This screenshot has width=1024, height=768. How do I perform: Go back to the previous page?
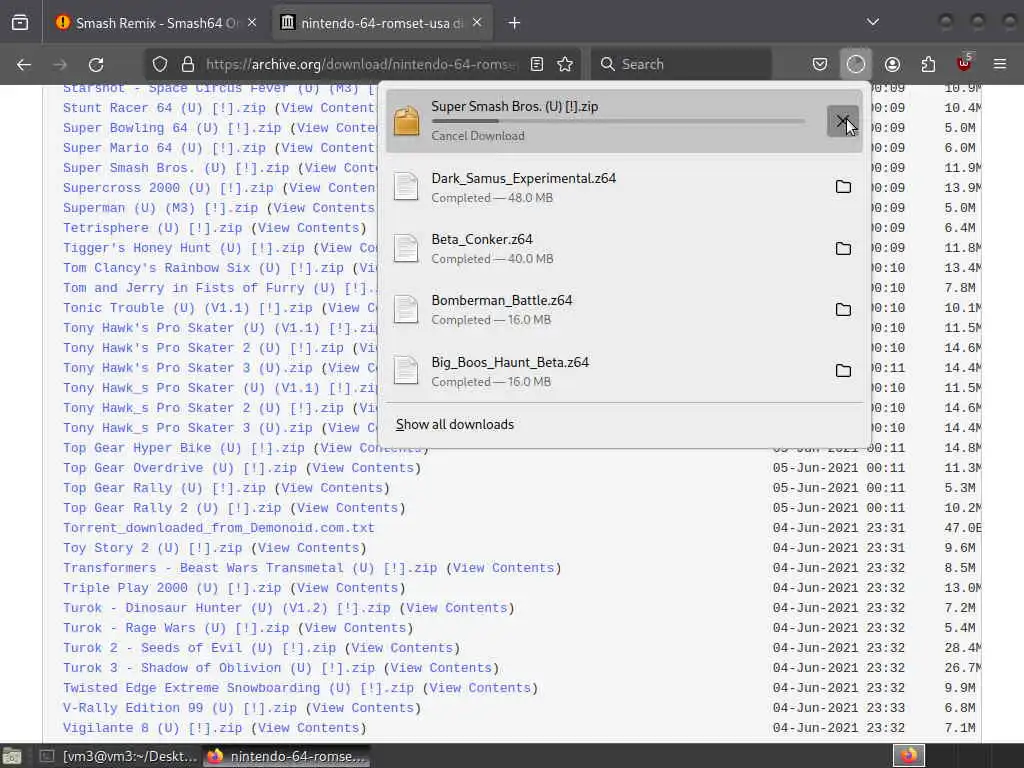click(24, 64)
